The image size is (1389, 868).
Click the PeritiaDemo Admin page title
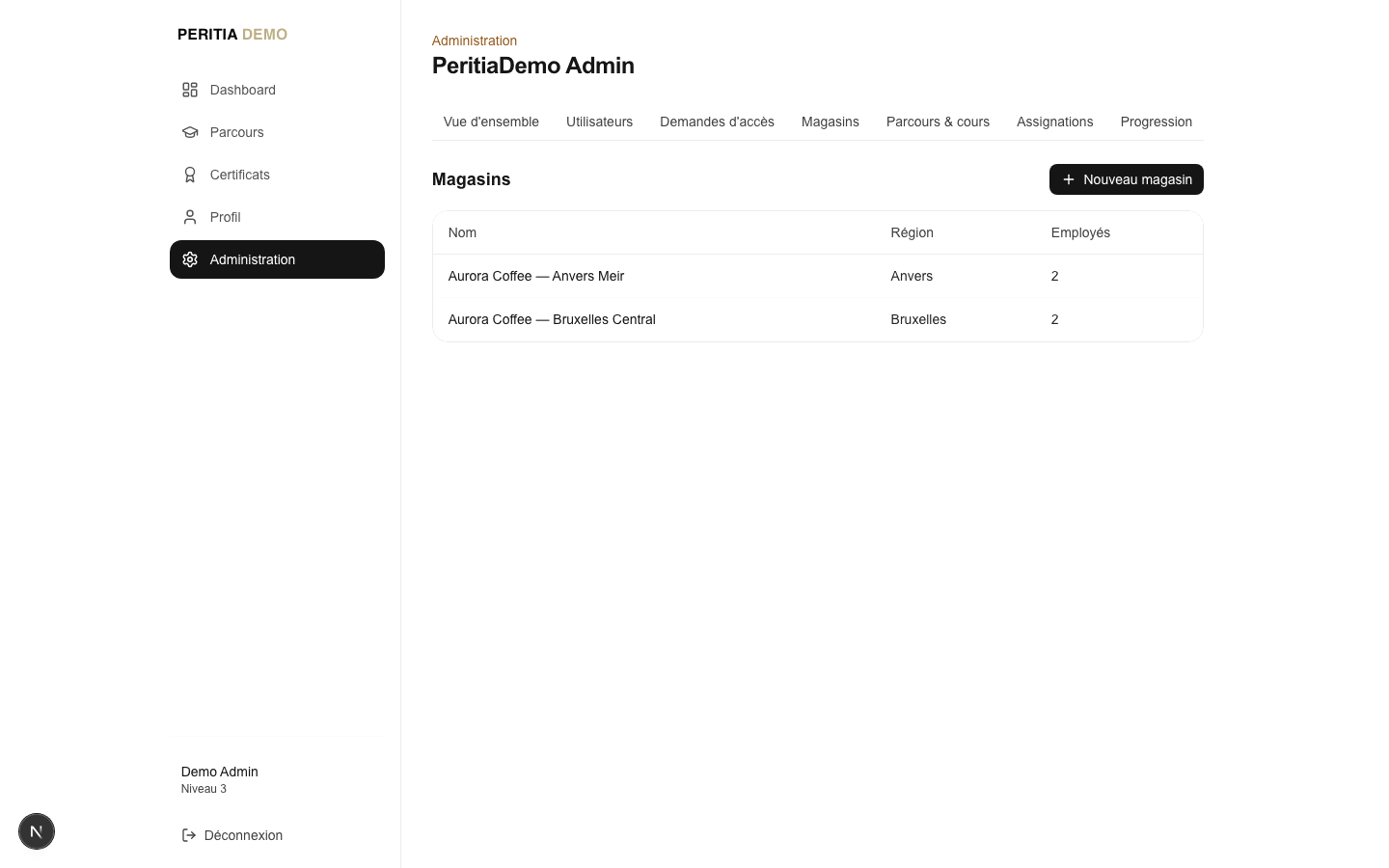(533, 66)
